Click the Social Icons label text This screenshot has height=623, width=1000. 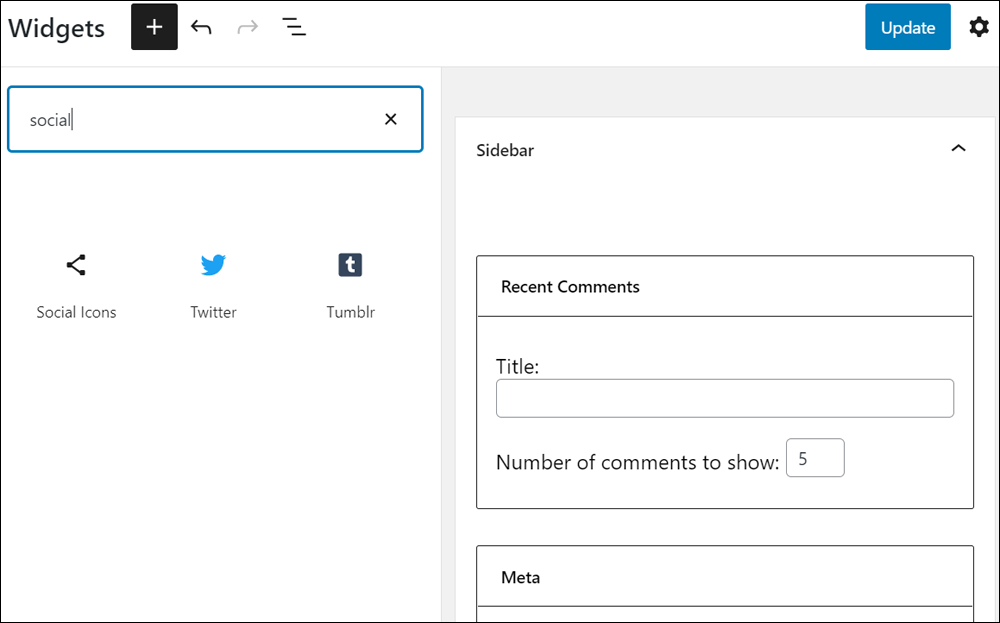[76, 312]
